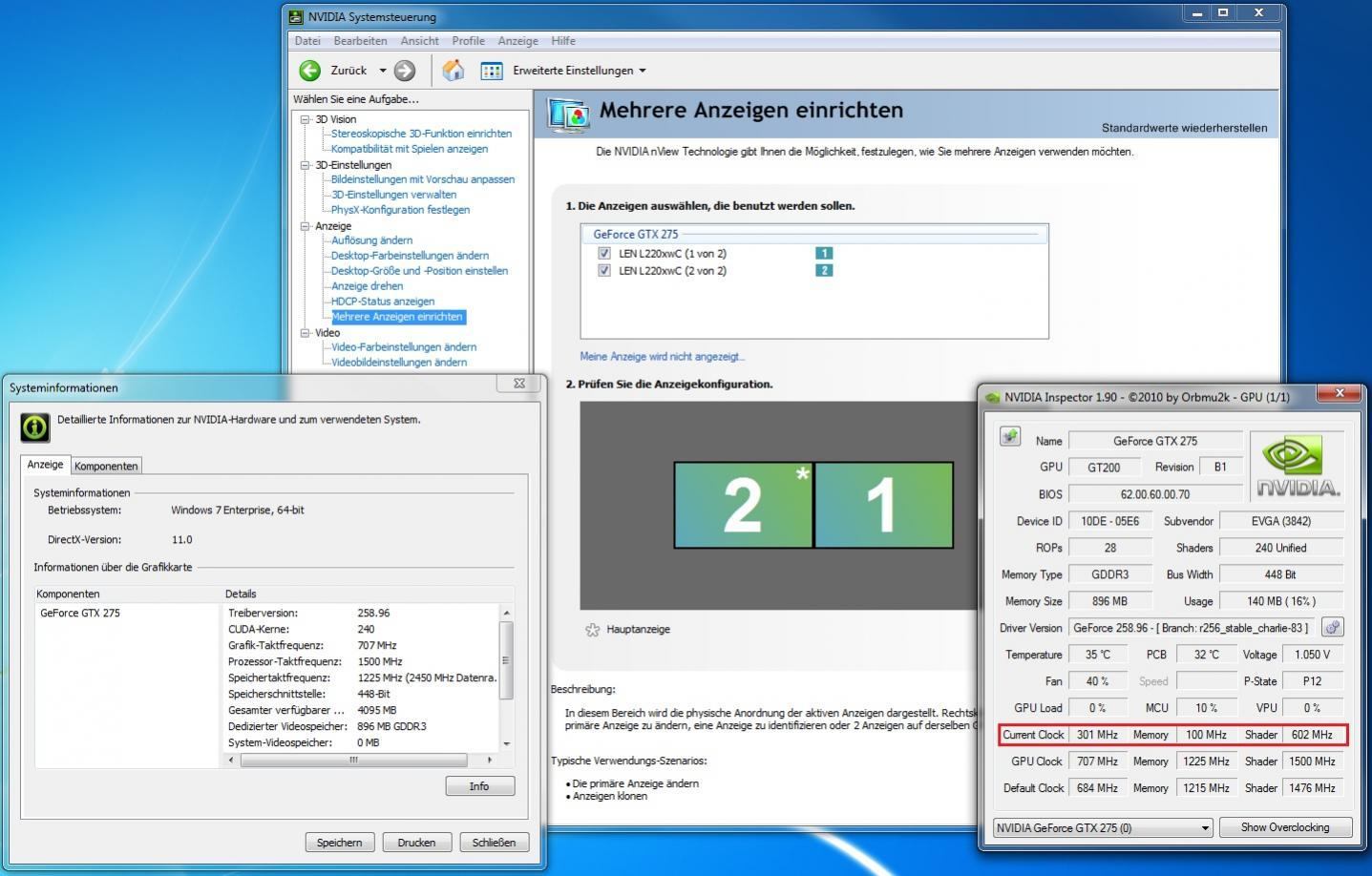
Task: Click the Info button
Action: 479,786
